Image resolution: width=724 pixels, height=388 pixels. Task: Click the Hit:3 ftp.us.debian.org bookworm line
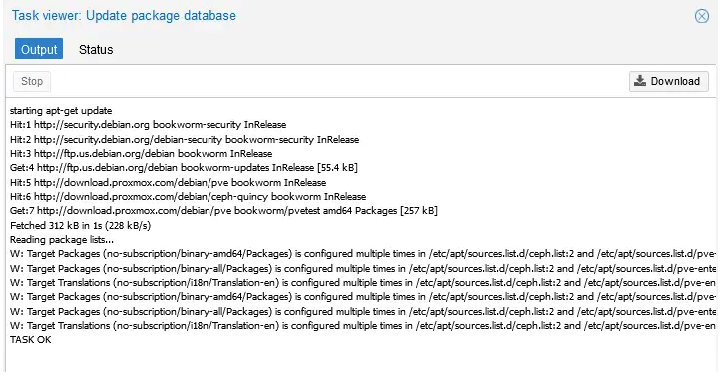(x=141, y=153)
